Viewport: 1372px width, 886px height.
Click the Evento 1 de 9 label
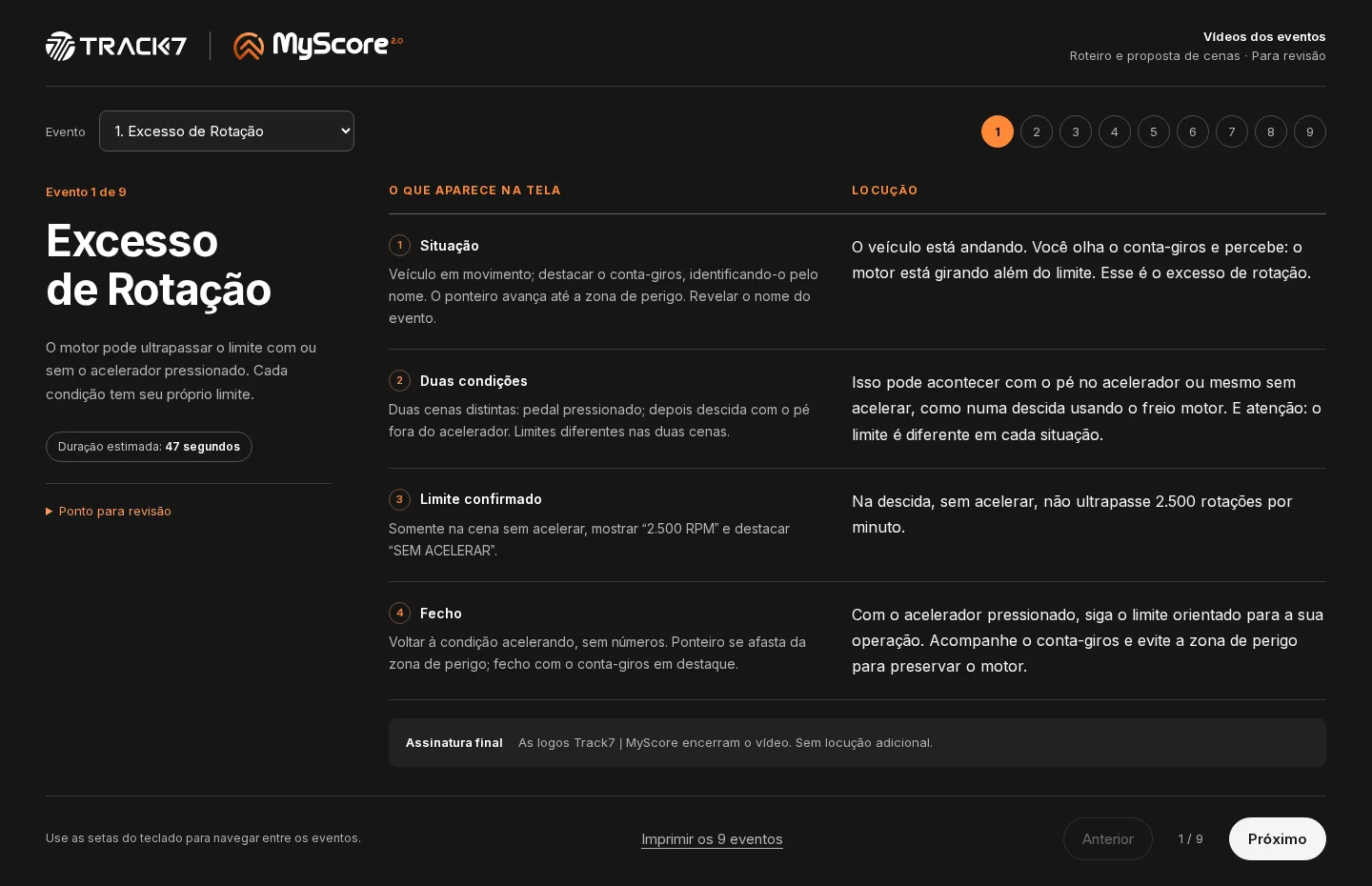tap(86, 192)
